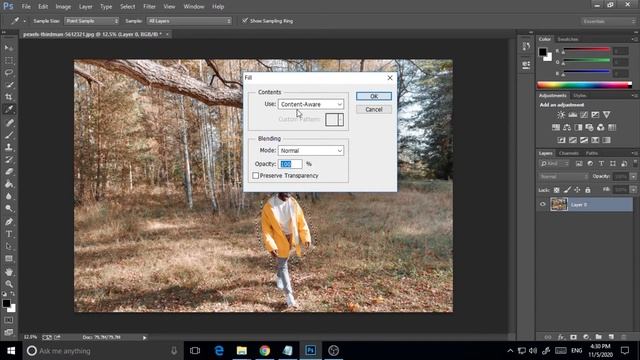Open the Layers panel blend mode dropdown
The height and width of the screenshot is (360, 640).
click(563, 177)
